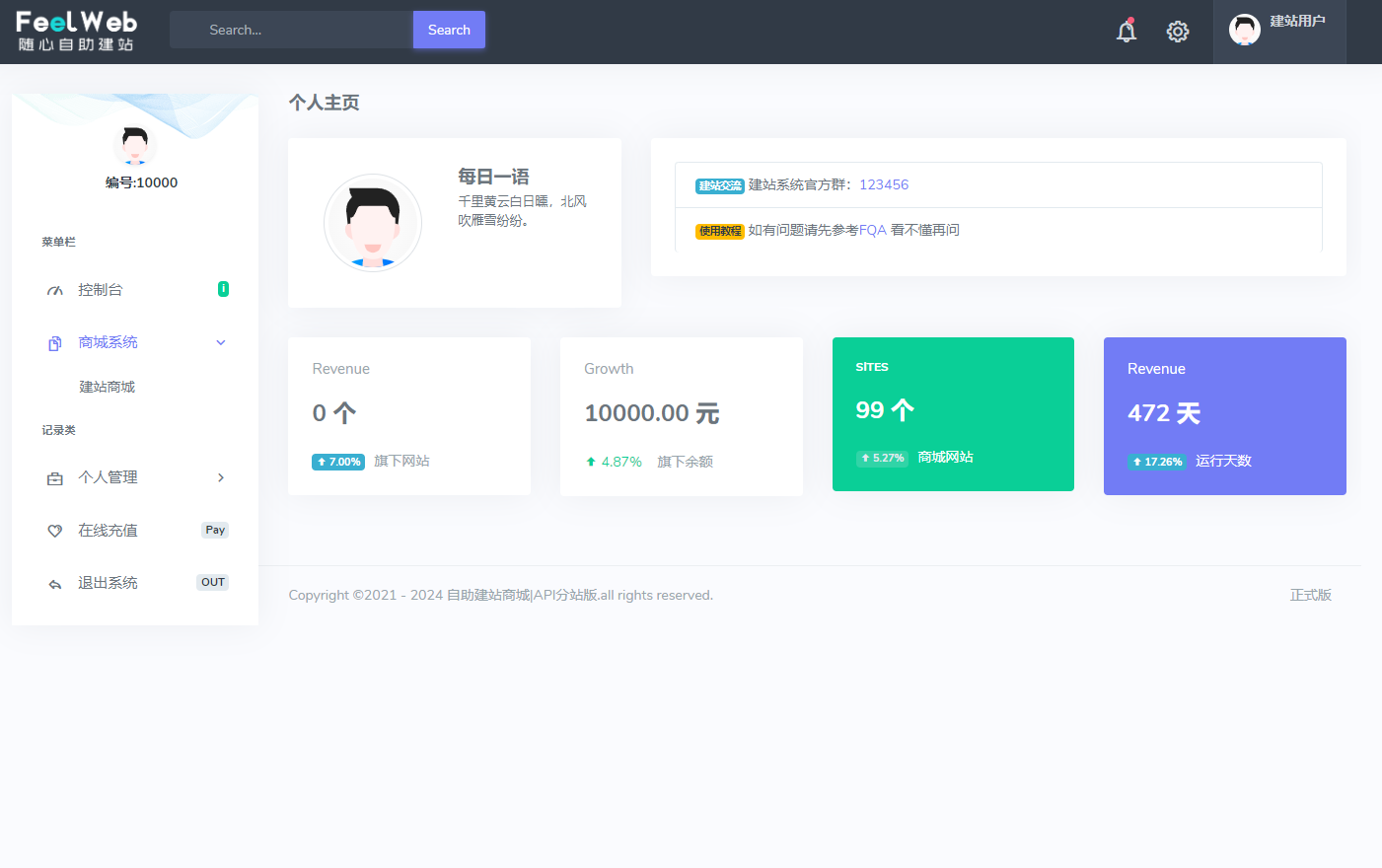
Task: Click the notification bell icon
Action: (x=1126, y=32)
